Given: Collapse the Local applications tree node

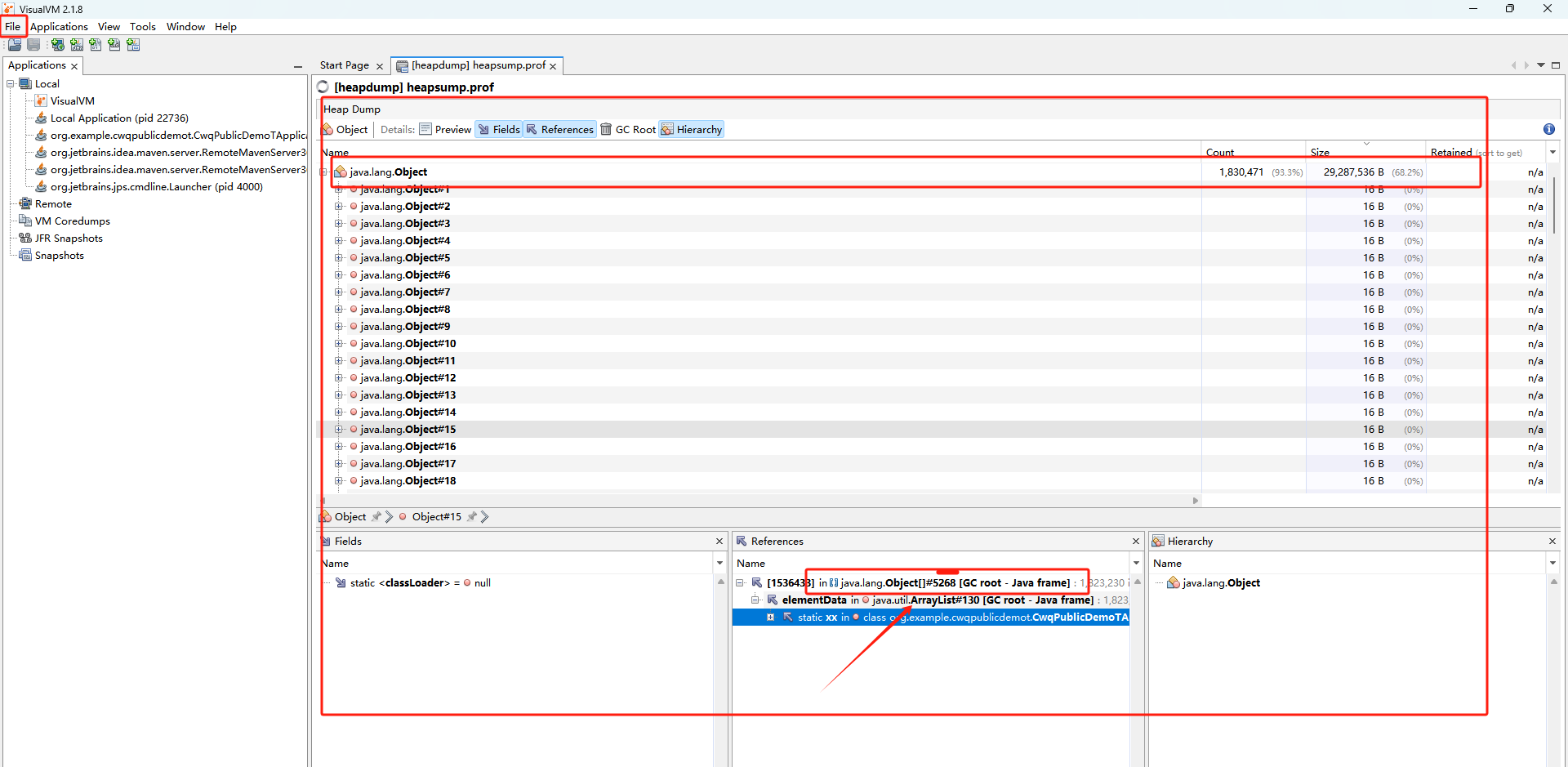Looking at the screenshot, I should click(x=11, y=84).
